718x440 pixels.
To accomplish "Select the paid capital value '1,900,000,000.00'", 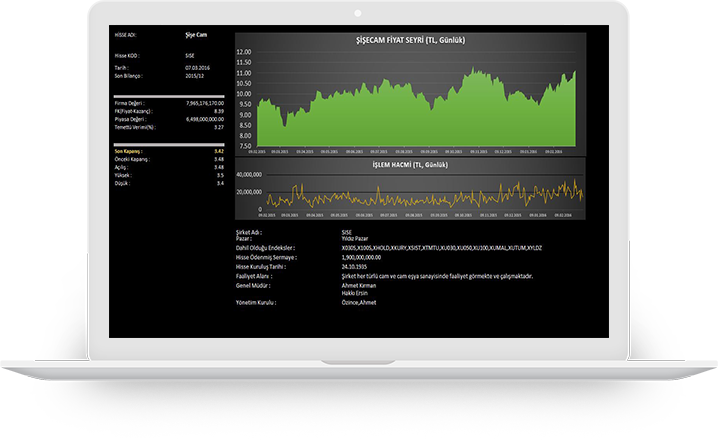I will point(361,258).
